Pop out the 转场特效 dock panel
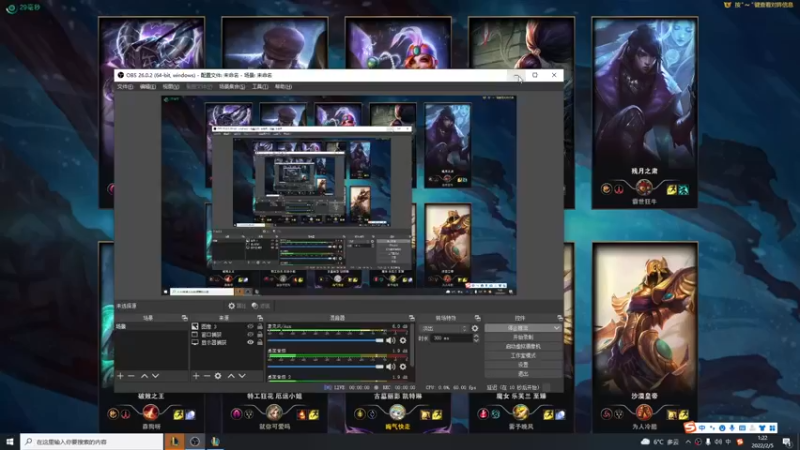 pyautogui.click(x=478, y=318)
